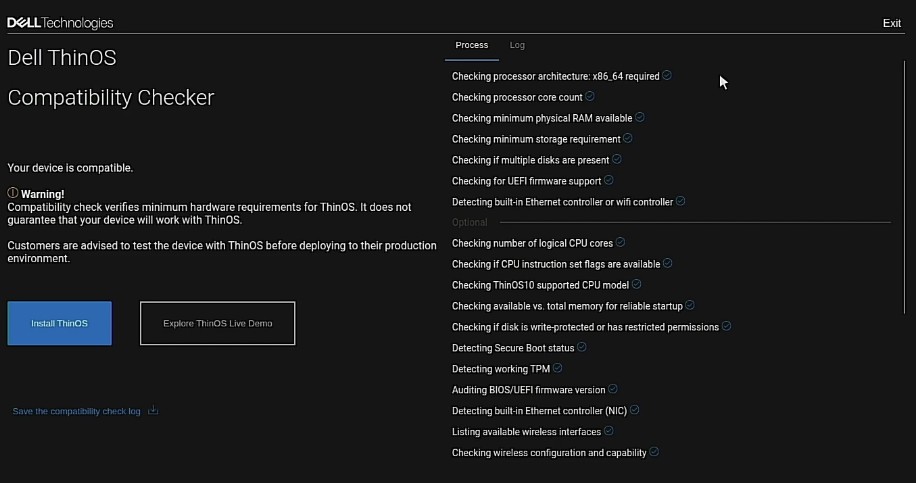
Task: Click checkmark next to processor architecture check
Action: coord(667,75)
